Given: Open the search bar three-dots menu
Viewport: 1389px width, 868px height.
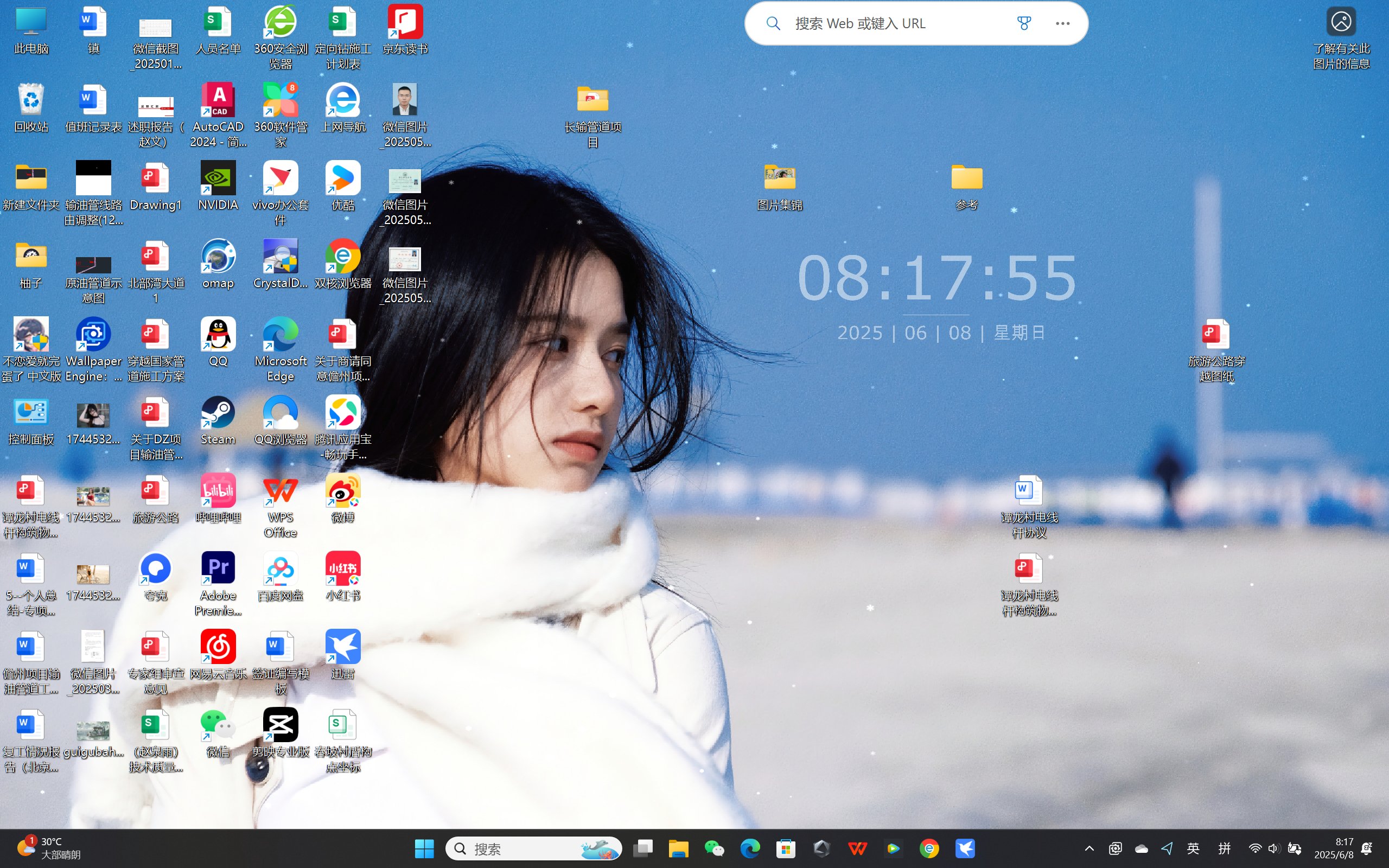Looking at the screenshot, I should [x=1062, y=23].
